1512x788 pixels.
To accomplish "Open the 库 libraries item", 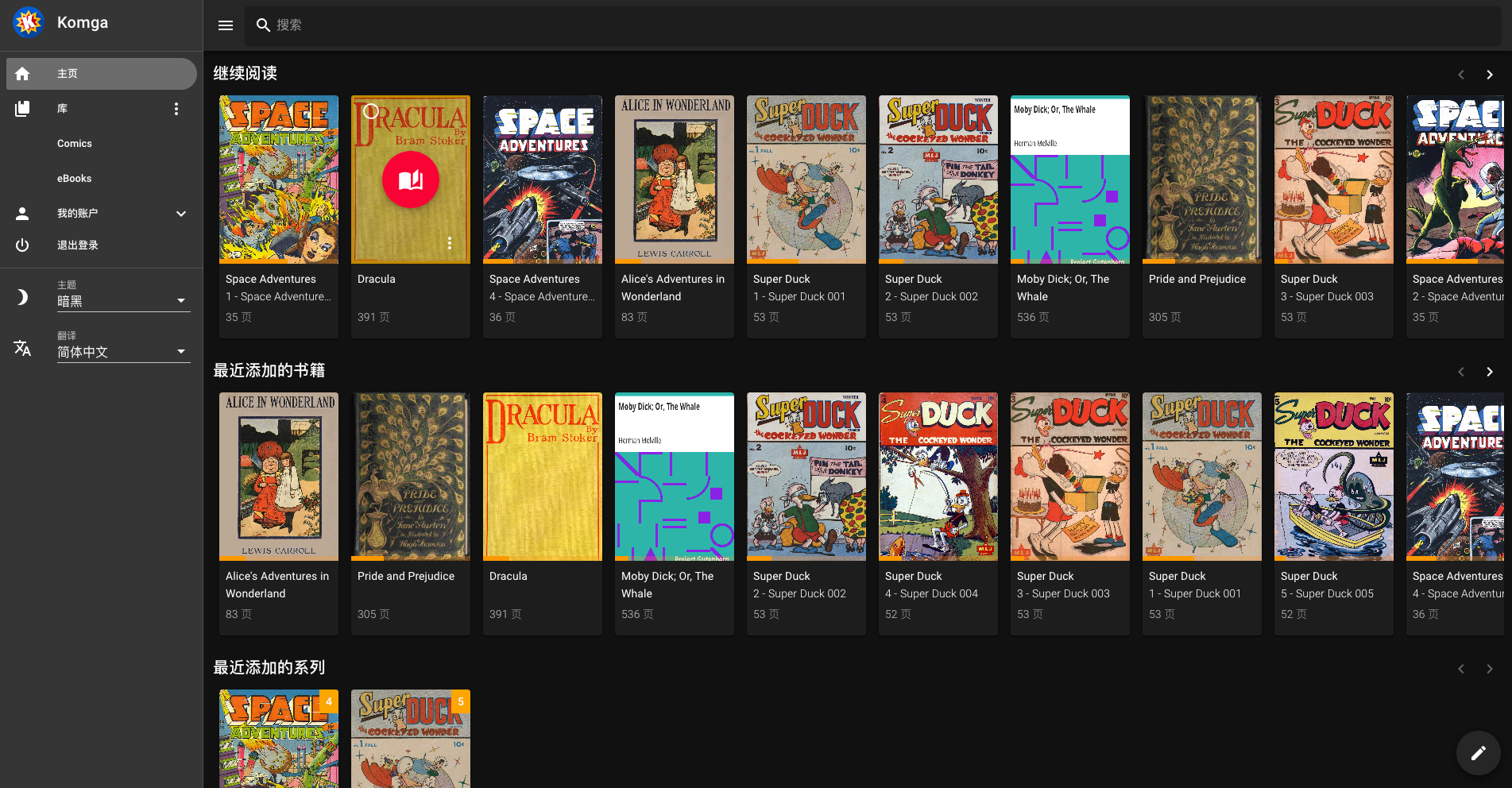I will pos(62,109).
